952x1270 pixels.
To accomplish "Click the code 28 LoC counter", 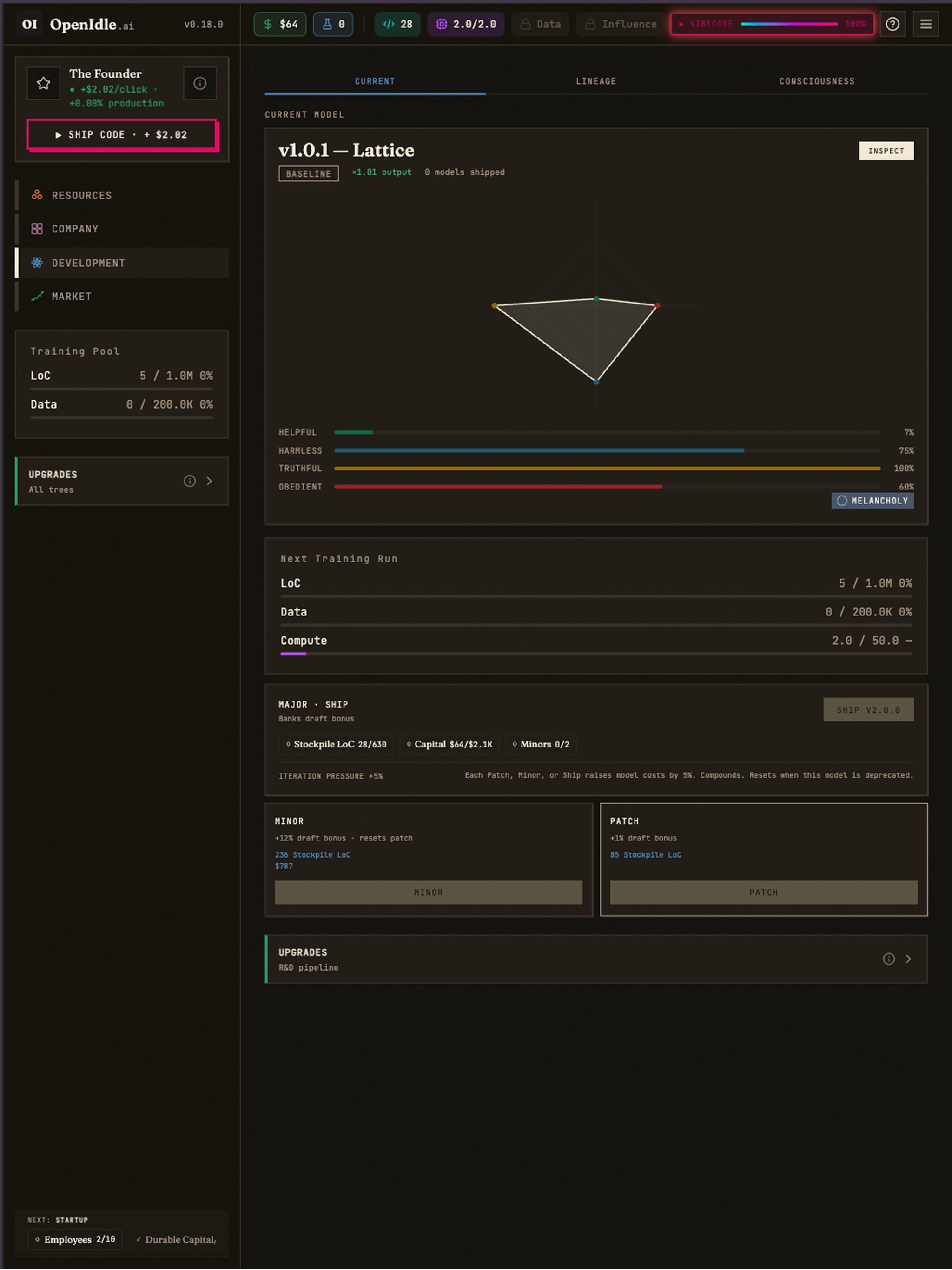I will (x=398, y=24).
